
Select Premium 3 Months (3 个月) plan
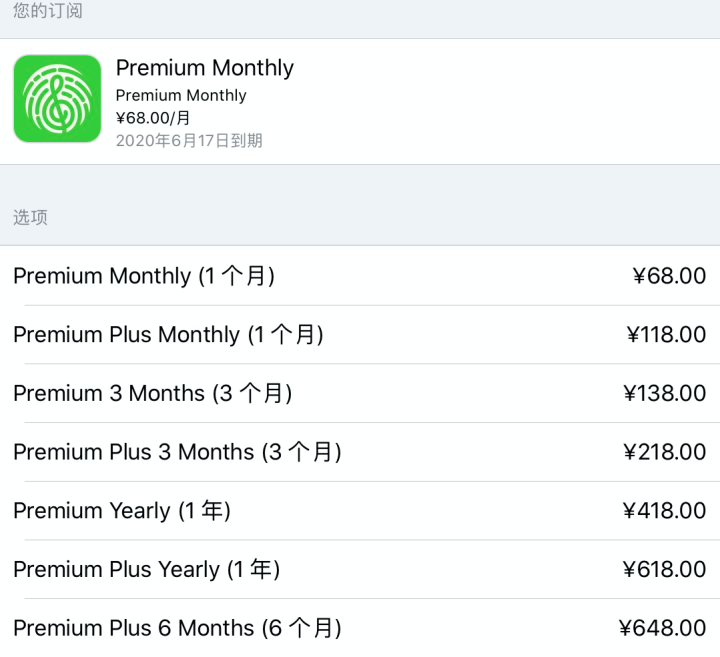(x=153, y=393)
